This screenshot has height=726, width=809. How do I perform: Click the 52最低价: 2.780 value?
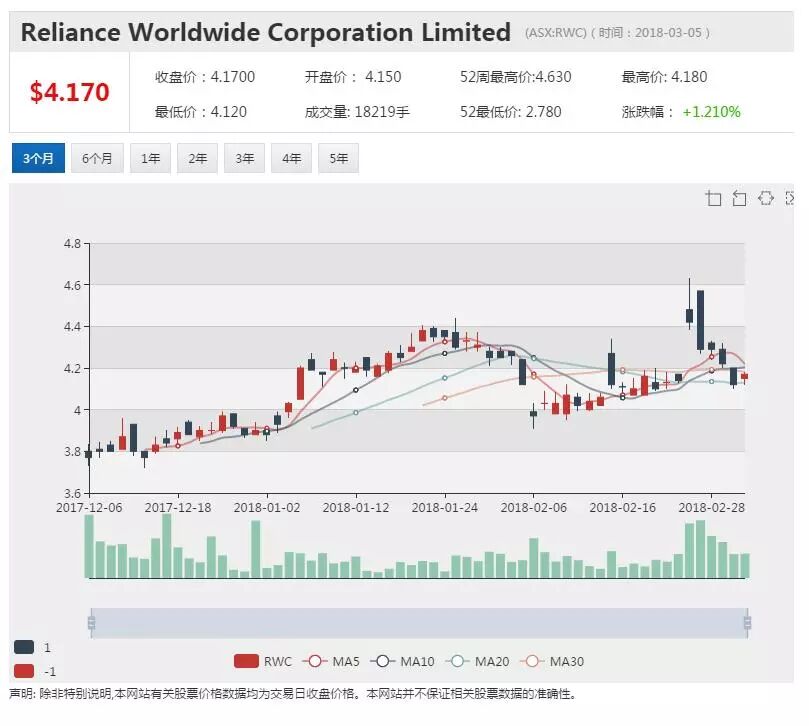click(510, 111)
